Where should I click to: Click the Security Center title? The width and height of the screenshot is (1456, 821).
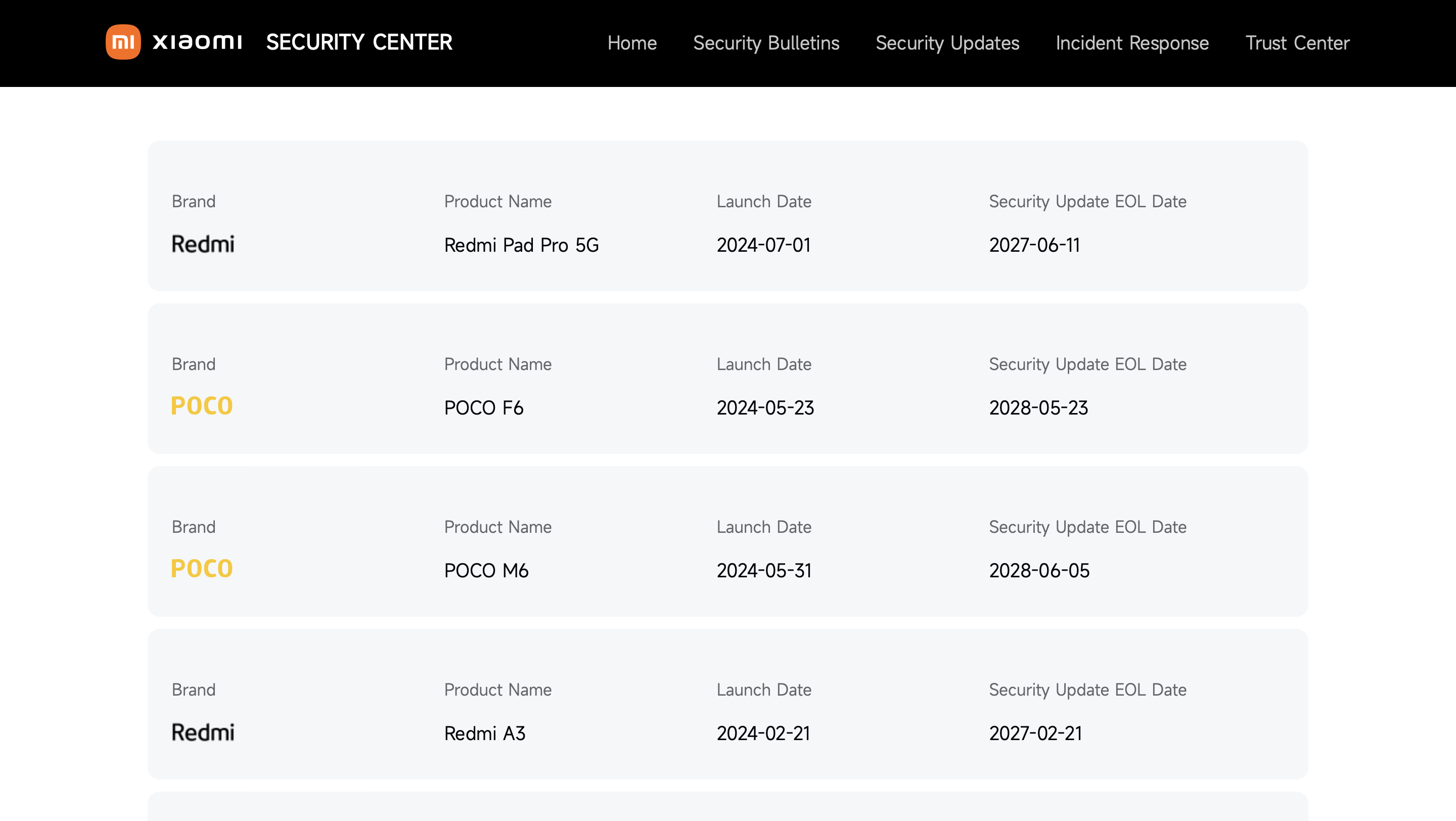pyautogui.click(x=359, y=42)
